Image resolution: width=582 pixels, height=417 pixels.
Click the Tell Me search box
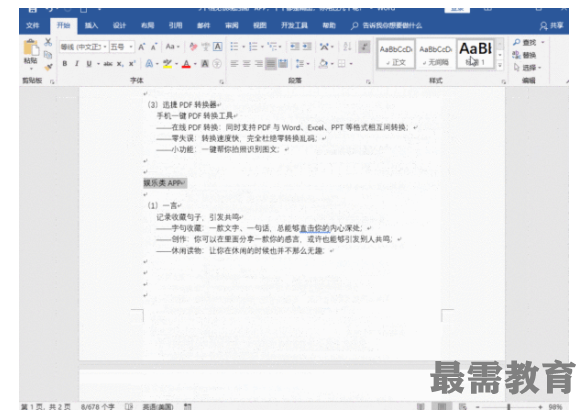coord(386,25)
